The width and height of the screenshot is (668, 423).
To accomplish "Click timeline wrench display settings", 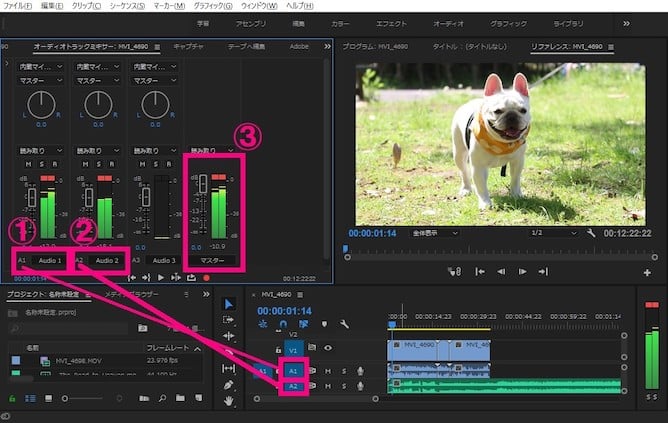I will 344,324.
